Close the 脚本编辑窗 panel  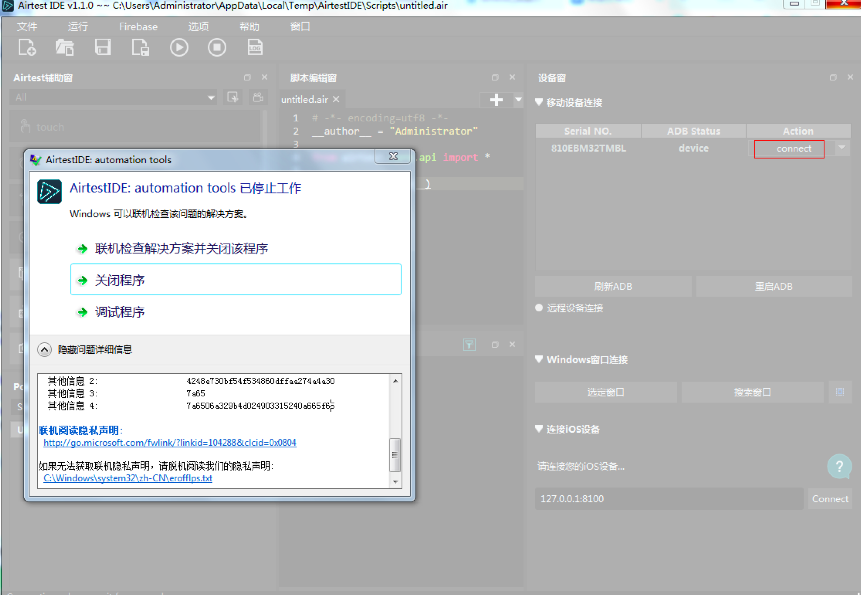tap(512, 77)
